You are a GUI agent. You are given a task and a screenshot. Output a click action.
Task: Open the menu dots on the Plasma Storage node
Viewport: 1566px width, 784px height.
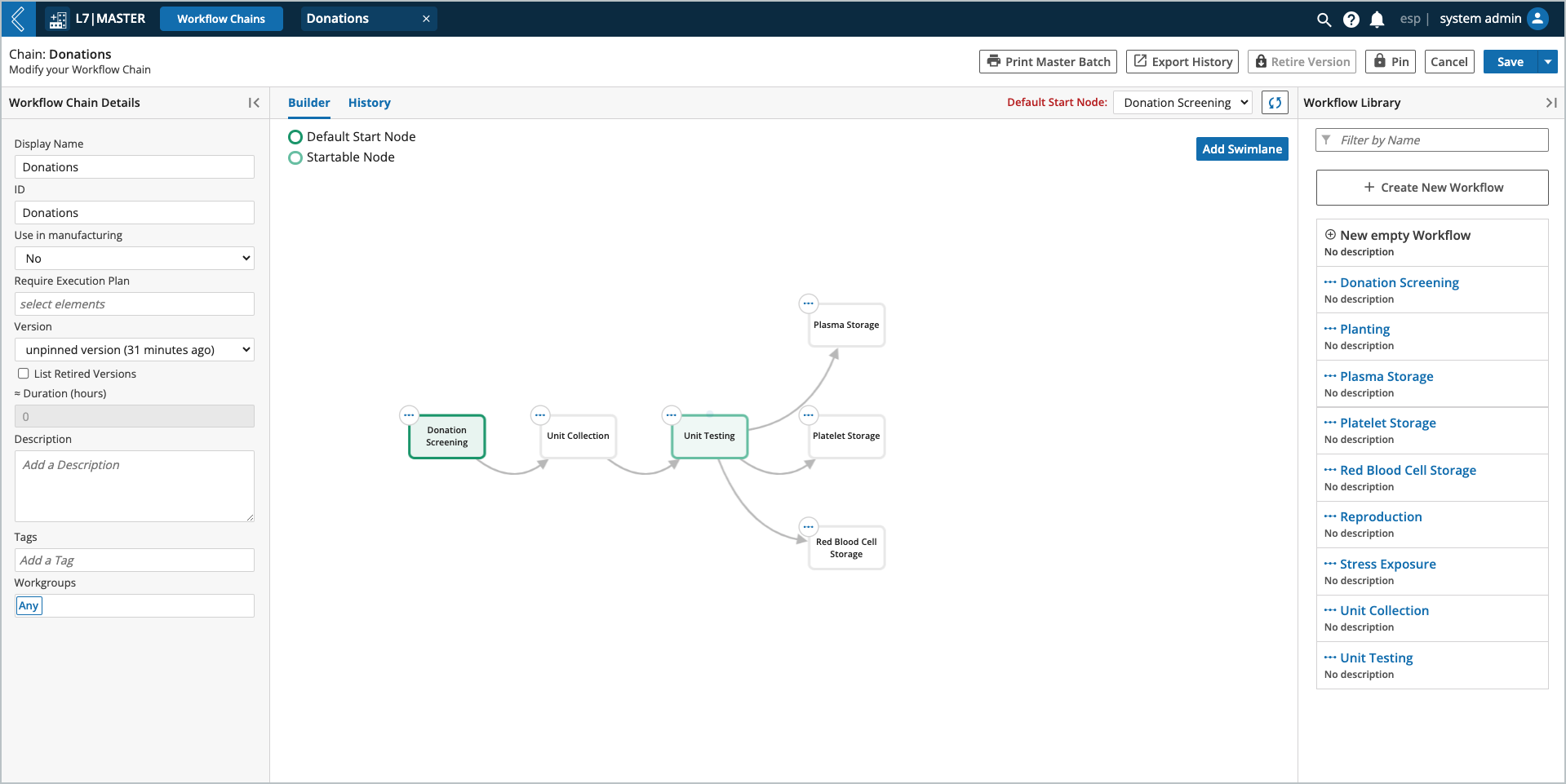click(808, 303)
